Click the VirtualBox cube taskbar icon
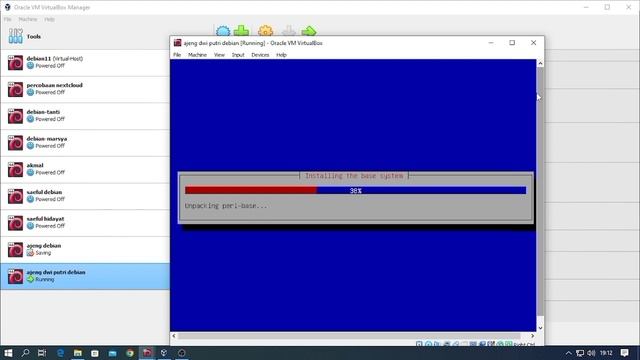This screenshot has width=640, height=360. click(x=164, y=353)
